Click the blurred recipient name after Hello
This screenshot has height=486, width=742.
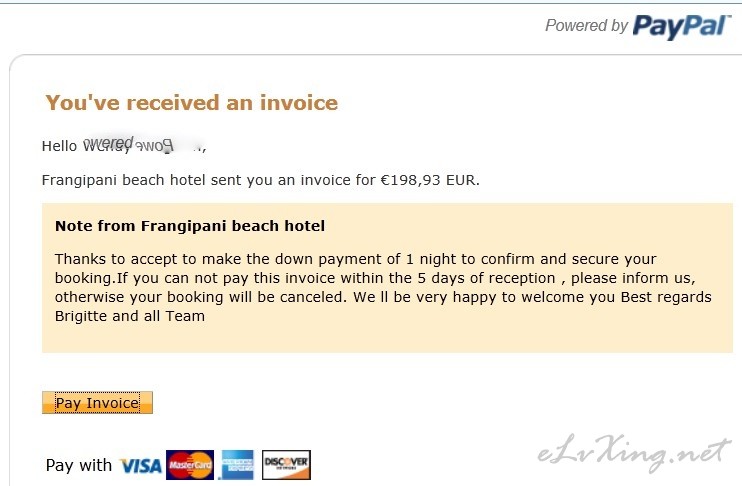point(144,145)
